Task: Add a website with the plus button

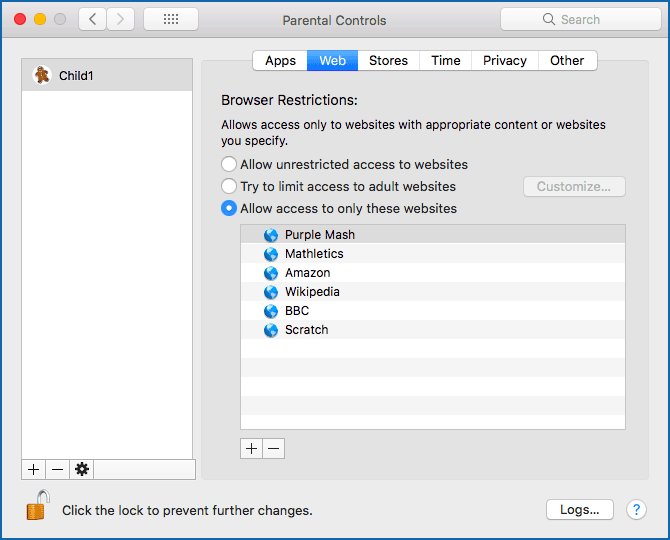Action: pyautogui.click(x=252, y=449)
